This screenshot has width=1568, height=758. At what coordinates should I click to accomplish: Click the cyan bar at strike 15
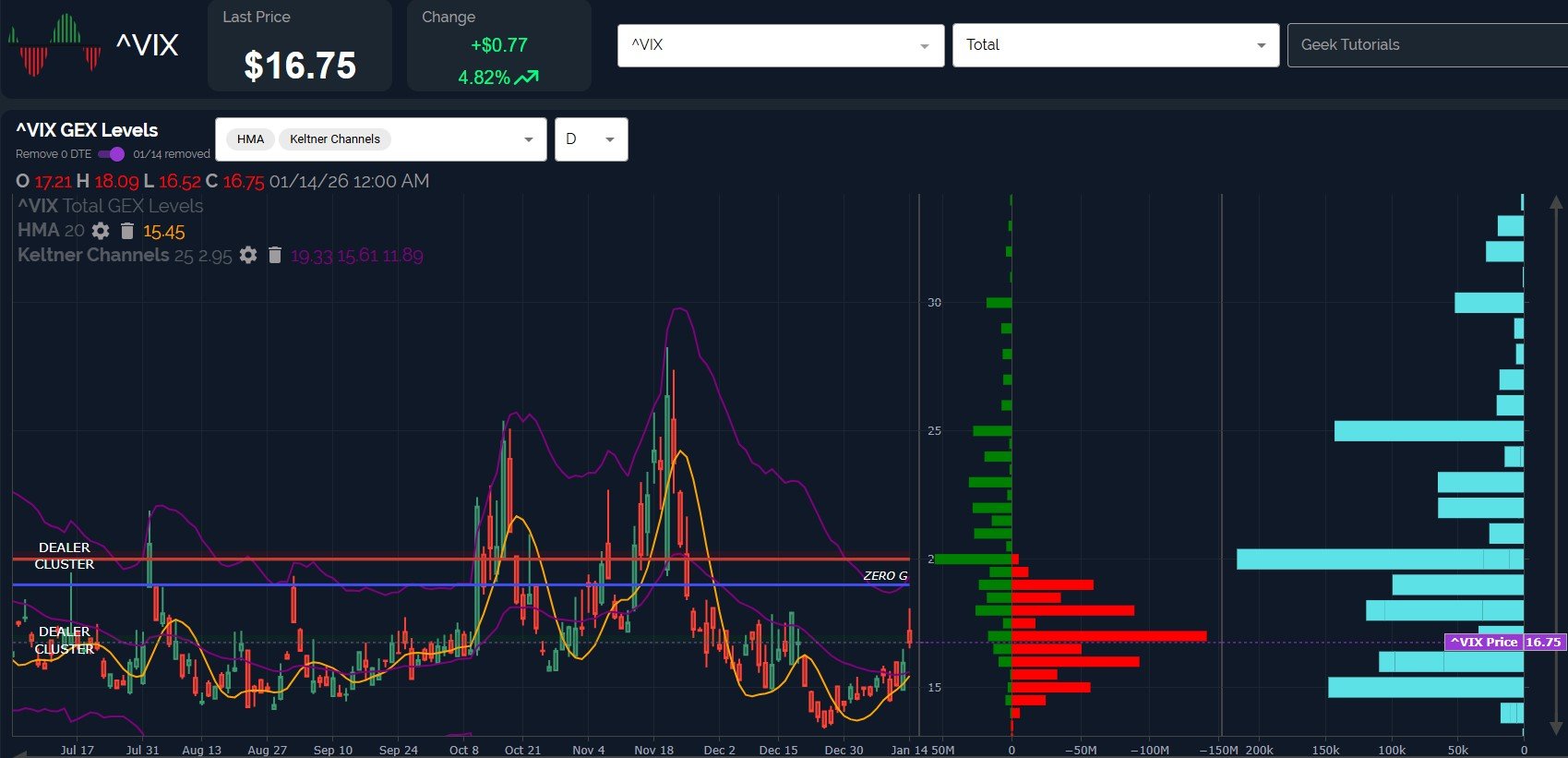(1426, 687)
